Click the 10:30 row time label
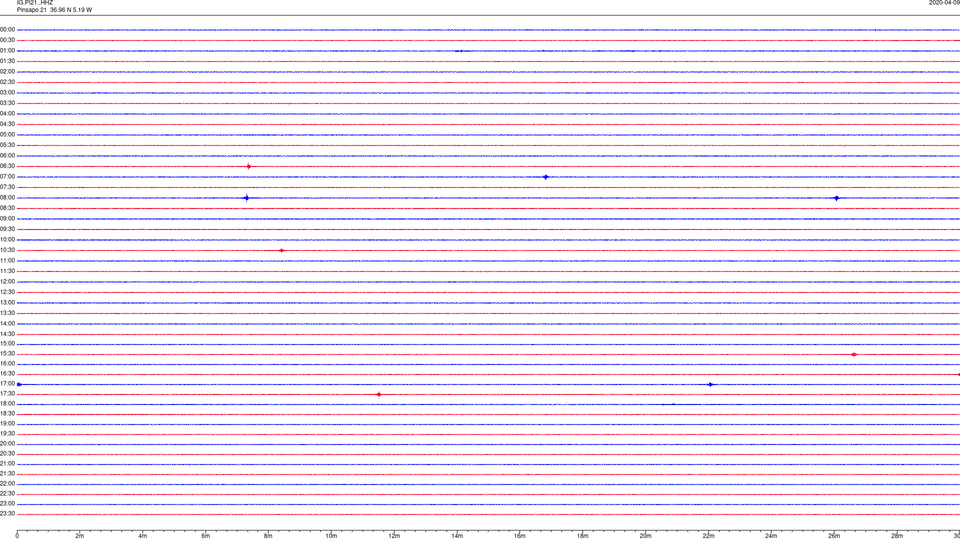Image resolution: width=960 pixels, height=540 pixels. tap(7, 250)
